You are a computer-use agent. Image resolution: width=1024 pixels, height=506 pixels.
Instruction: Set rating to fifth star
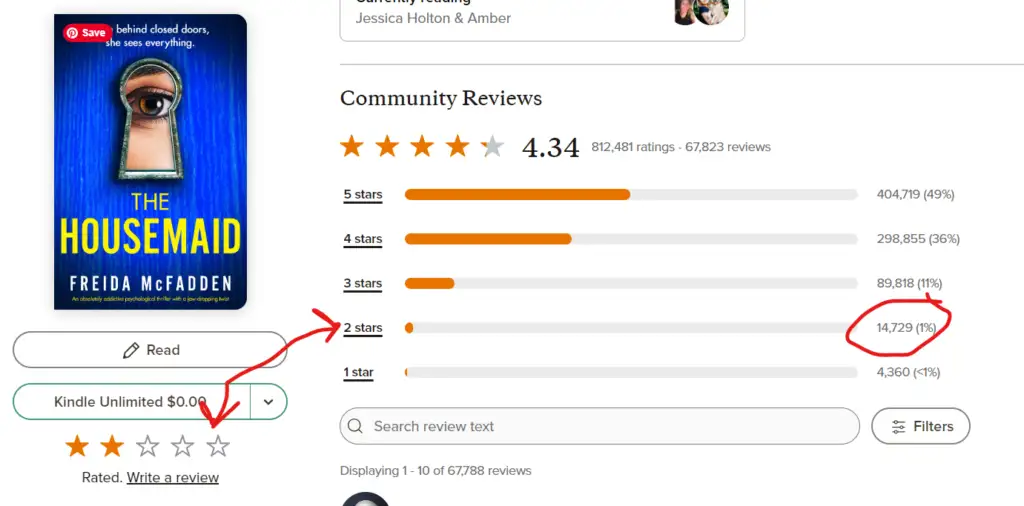(217, 447)
